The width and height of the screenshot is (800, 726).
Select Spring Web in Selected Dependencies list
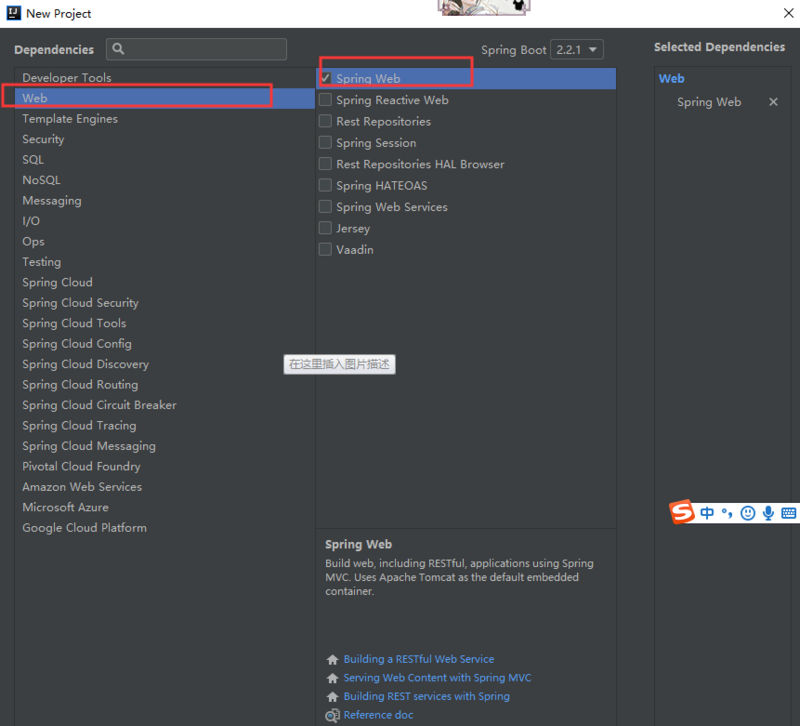(709, 102)
